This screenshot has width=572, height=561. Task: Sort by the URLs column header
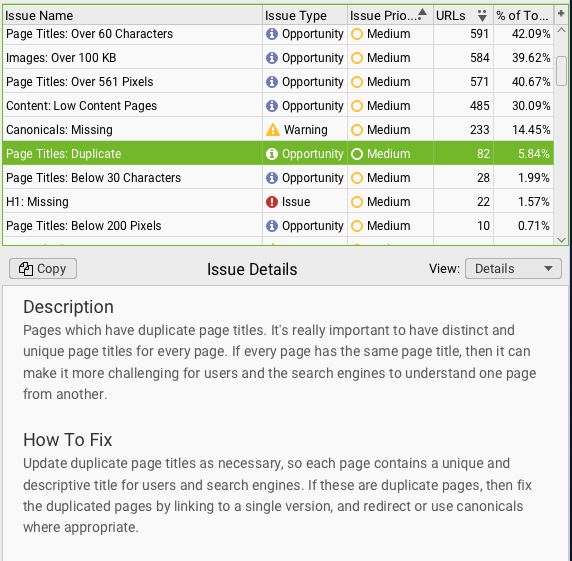(463, 15)
